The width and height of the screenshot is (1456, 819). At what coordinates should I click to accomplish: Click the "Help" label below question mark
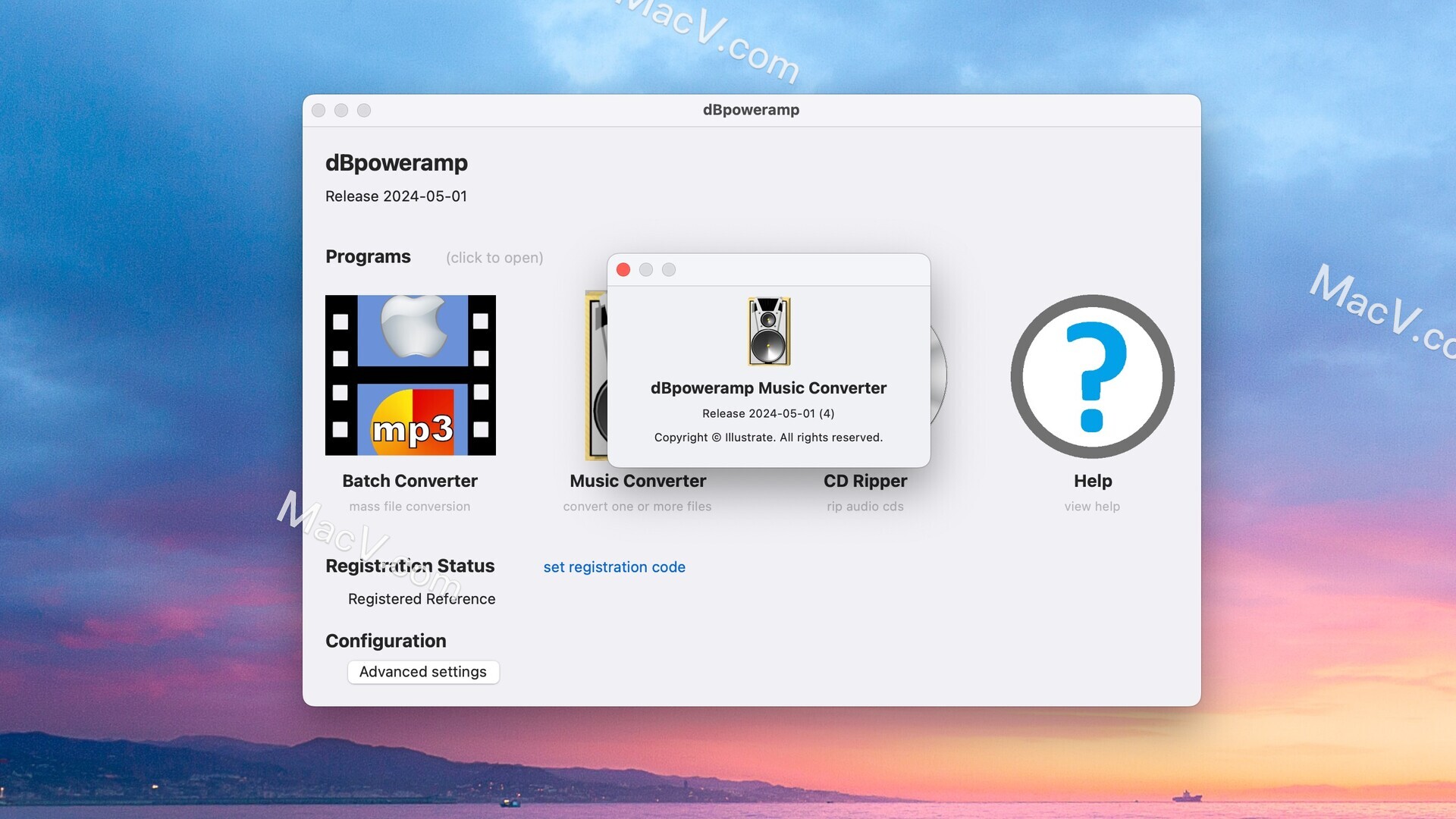pos(1093,481)
